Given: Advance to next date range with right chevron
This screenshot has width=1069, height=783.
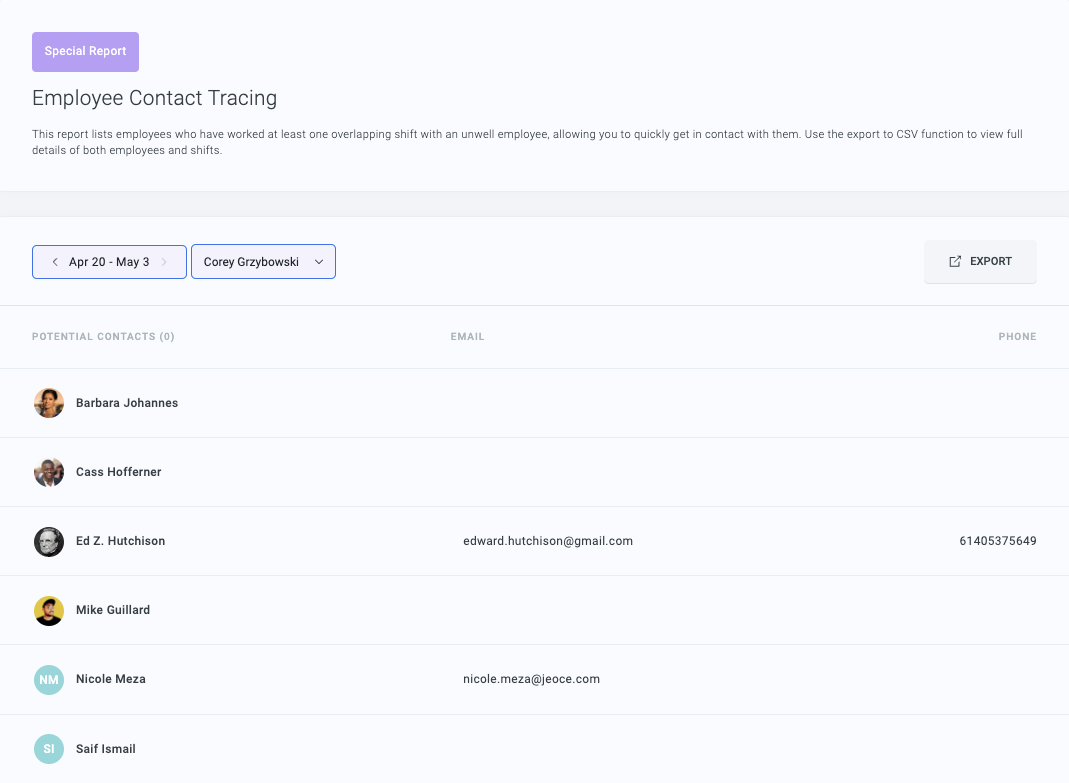Looking at the screenshot, I should click(x=164, y=262).
